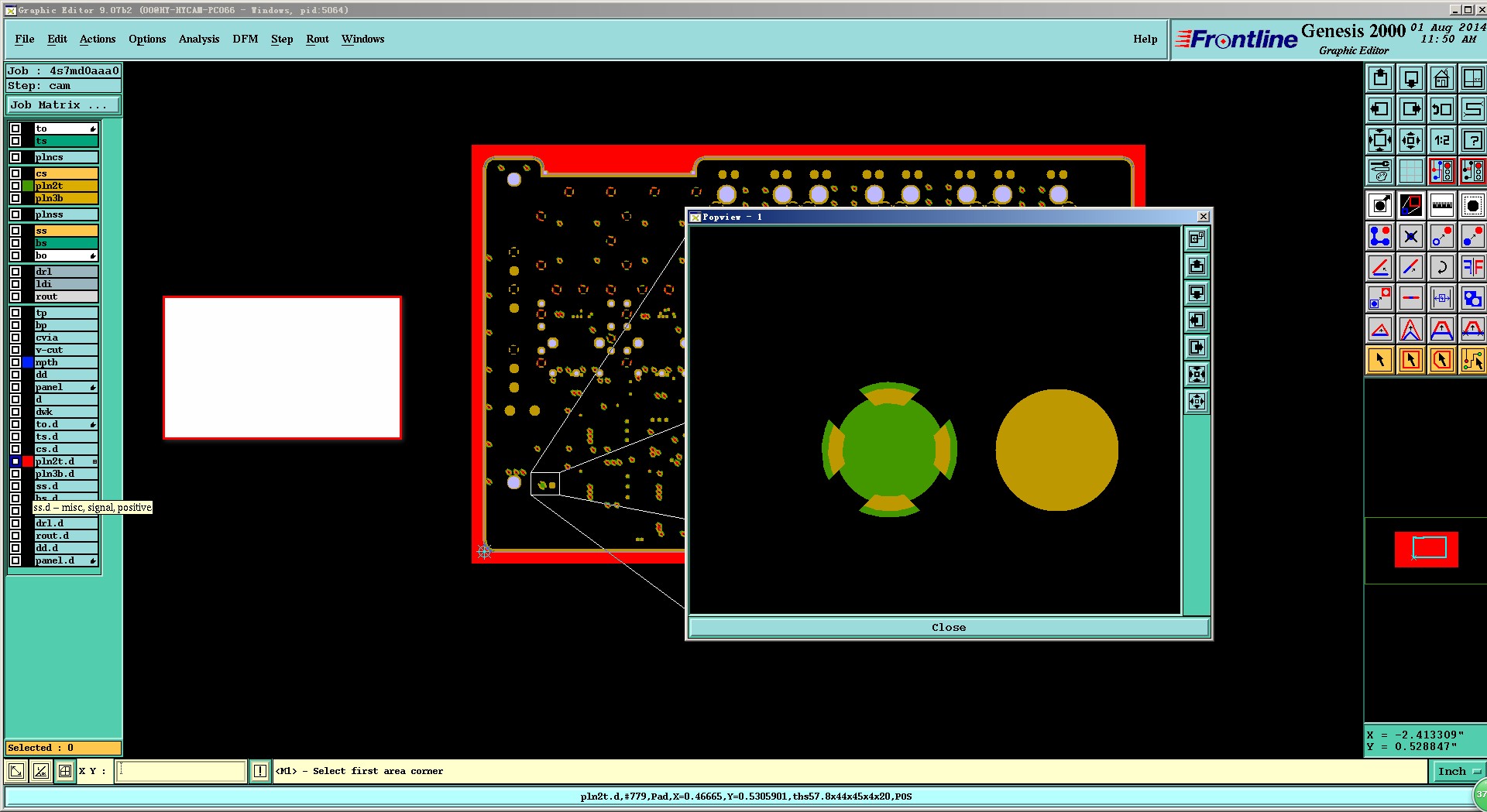This screenshot has width=1487, height=812.
Task: Select the 'ldi' layer row
Action: coord(67,284)
